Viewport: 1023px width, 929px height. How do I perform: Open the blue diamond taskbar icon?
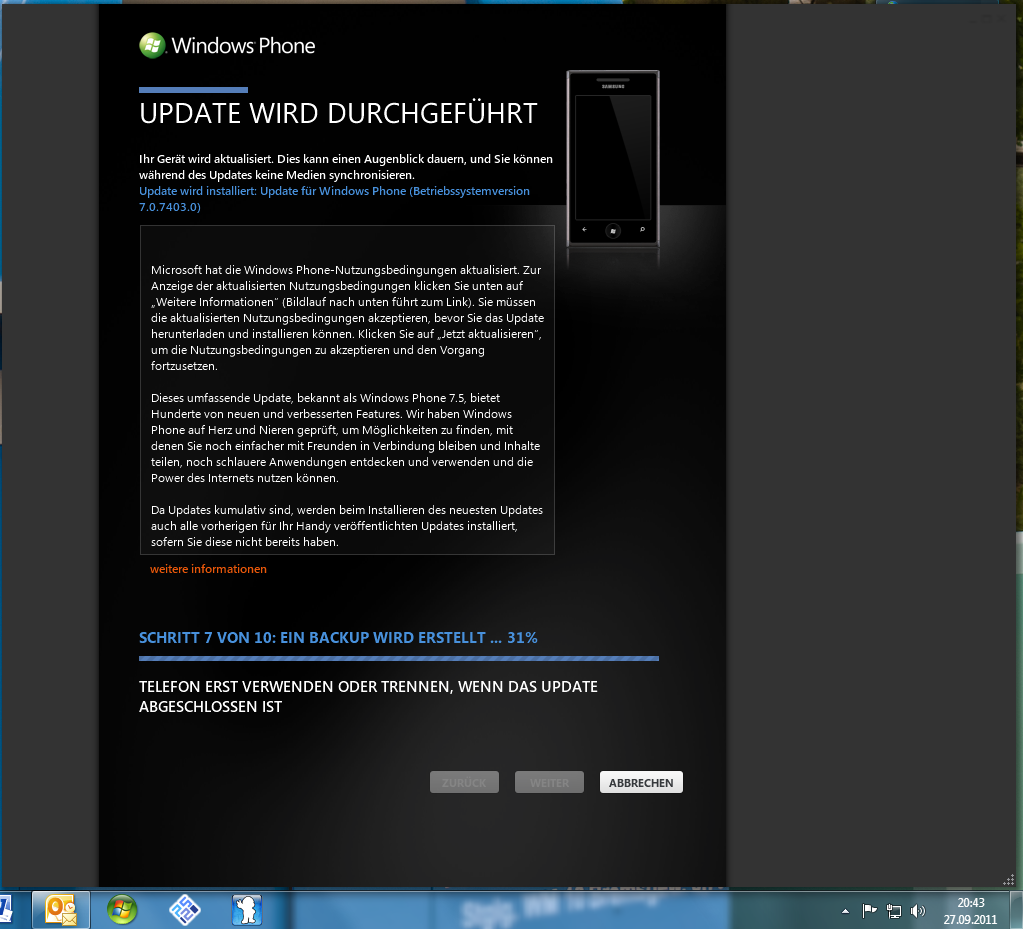tap(184, 909)
